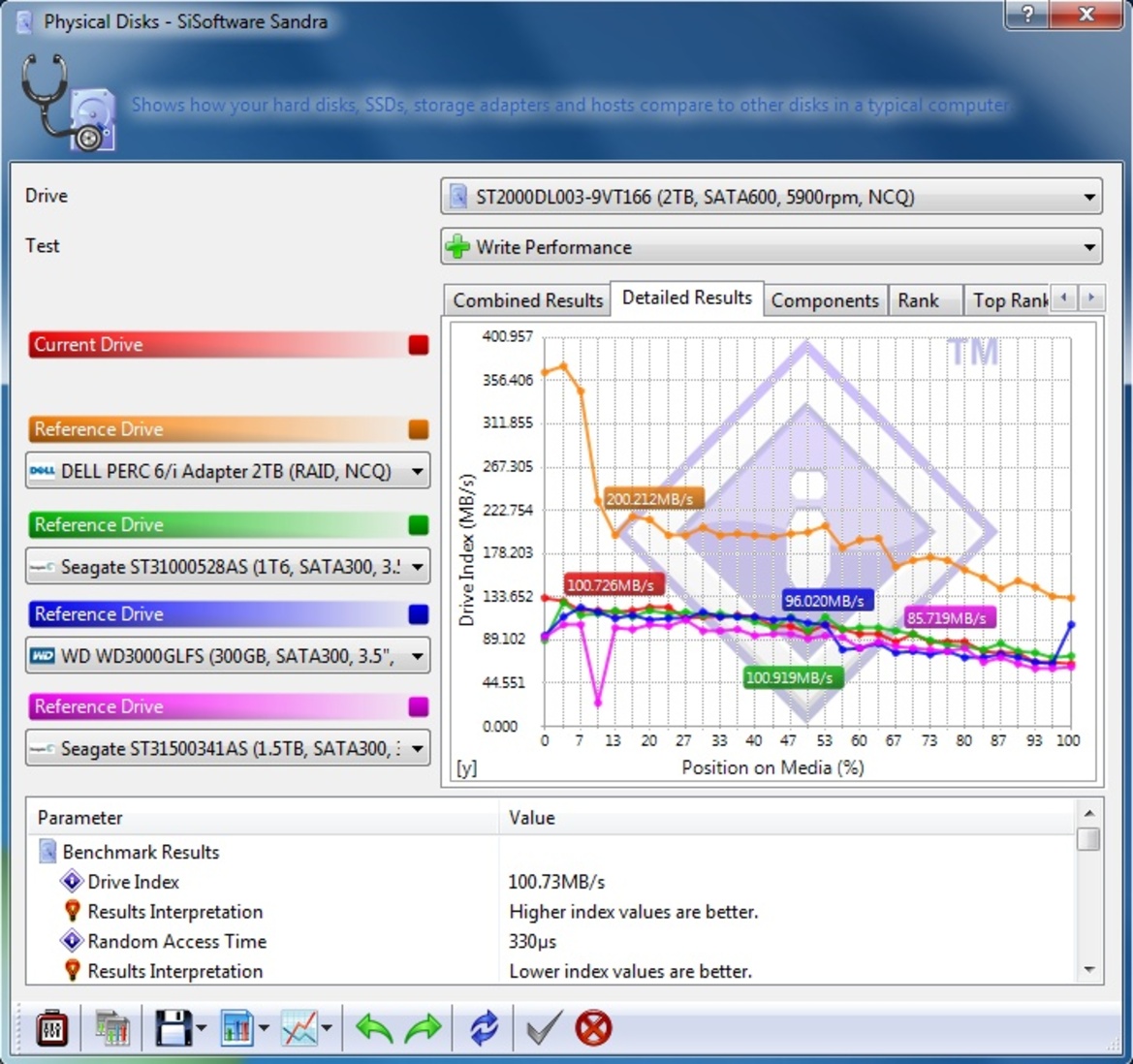
Task: Switch to the Rank tab
Action: [x=925, y=300]
